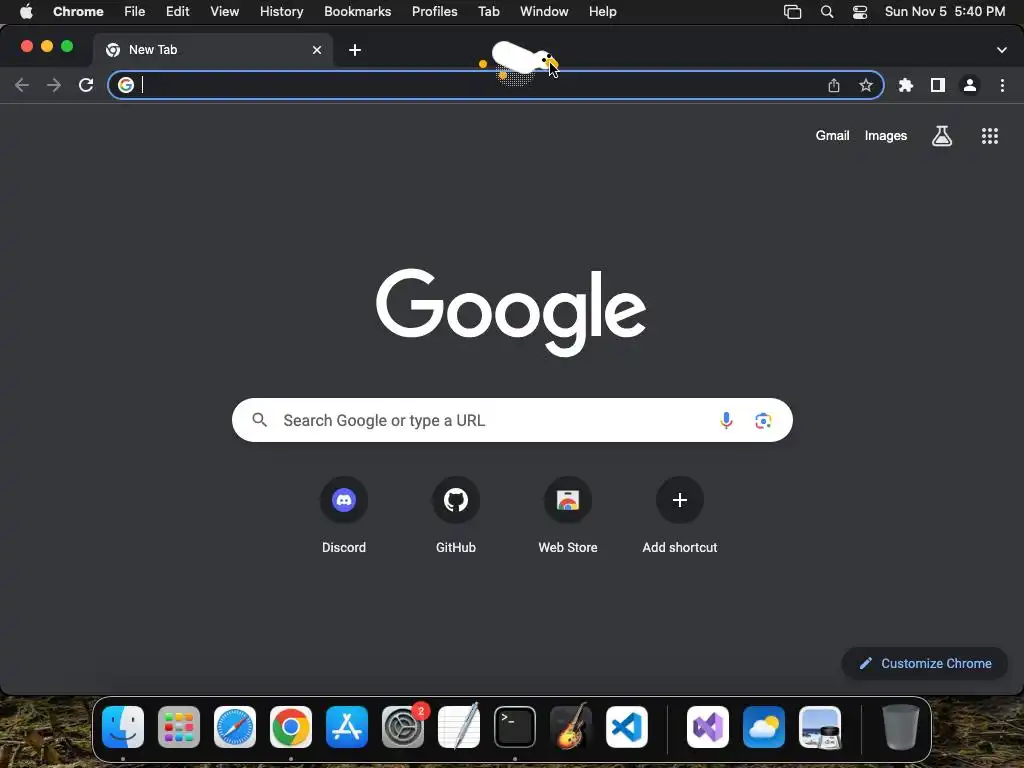This screenshot has width=1024, height=768.
Task: Bookmark this tab with the star icon
Action: (866, 85)
